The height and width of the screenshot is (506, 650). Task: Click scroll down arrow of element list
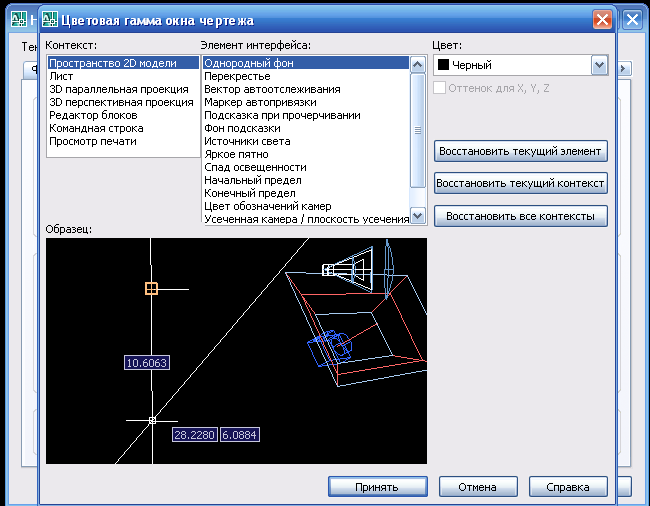pyautogui.click(x=418, y=215)
